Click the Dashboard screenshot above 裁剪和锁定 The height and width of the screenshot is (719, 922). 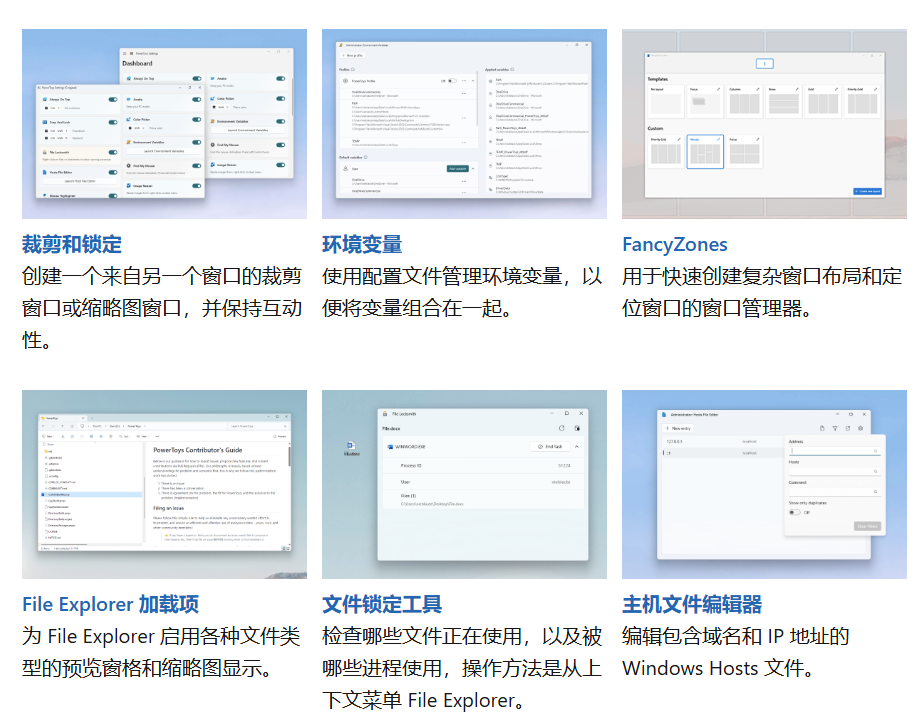[165, 124]
